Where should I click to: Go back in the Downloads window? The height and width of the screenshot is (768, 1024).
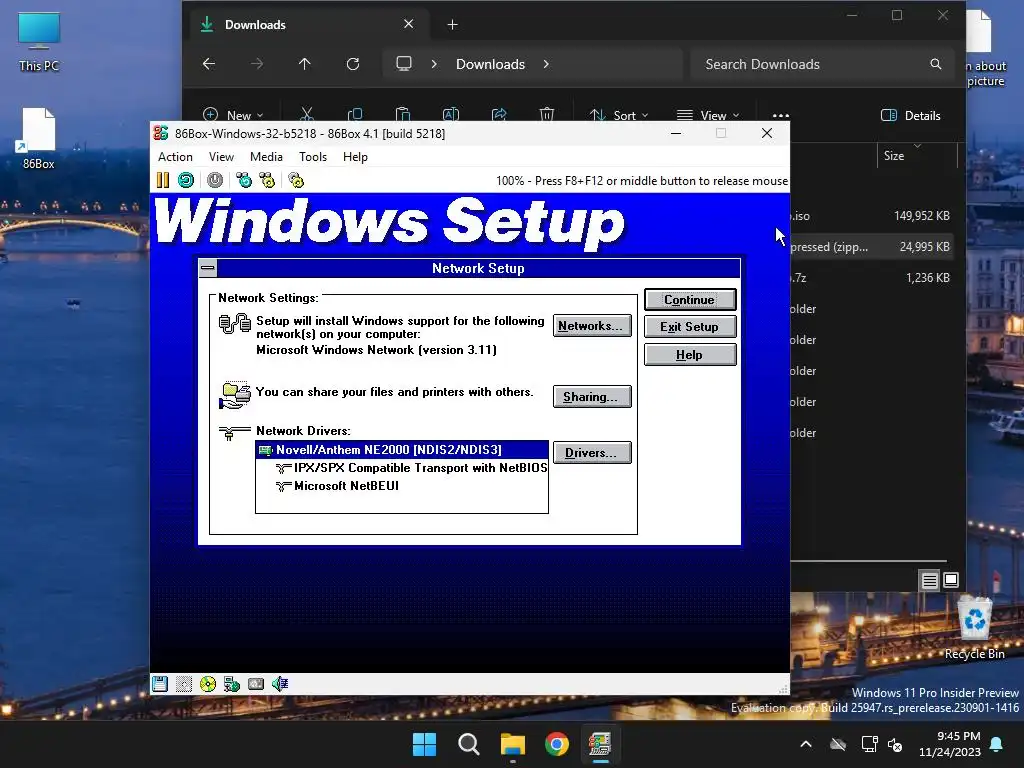209,64
